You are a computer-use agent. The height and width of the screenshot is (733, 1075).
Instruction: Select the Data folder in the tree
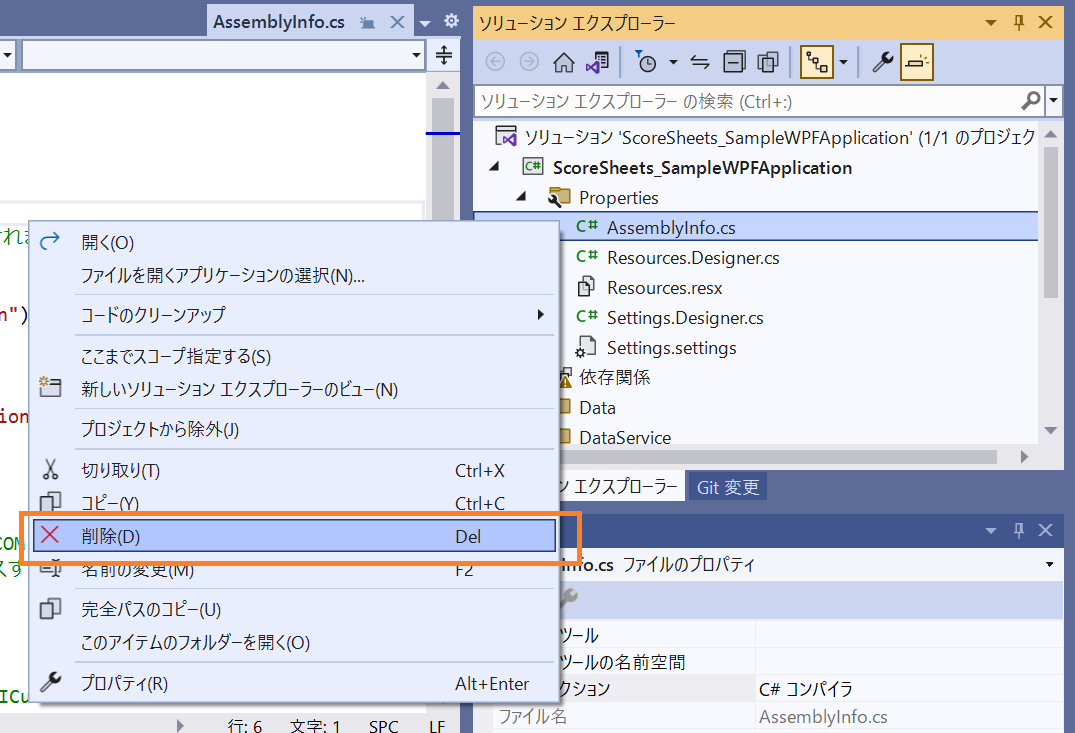click(x=597, y=408)
